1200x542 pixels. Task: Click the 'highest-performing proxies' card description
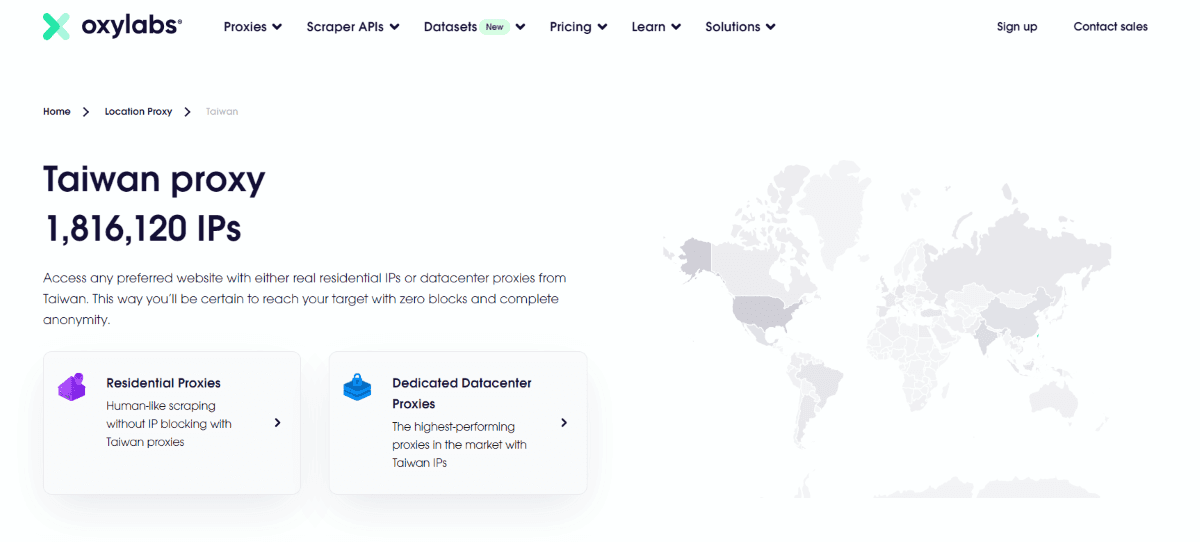pos(459,445)
